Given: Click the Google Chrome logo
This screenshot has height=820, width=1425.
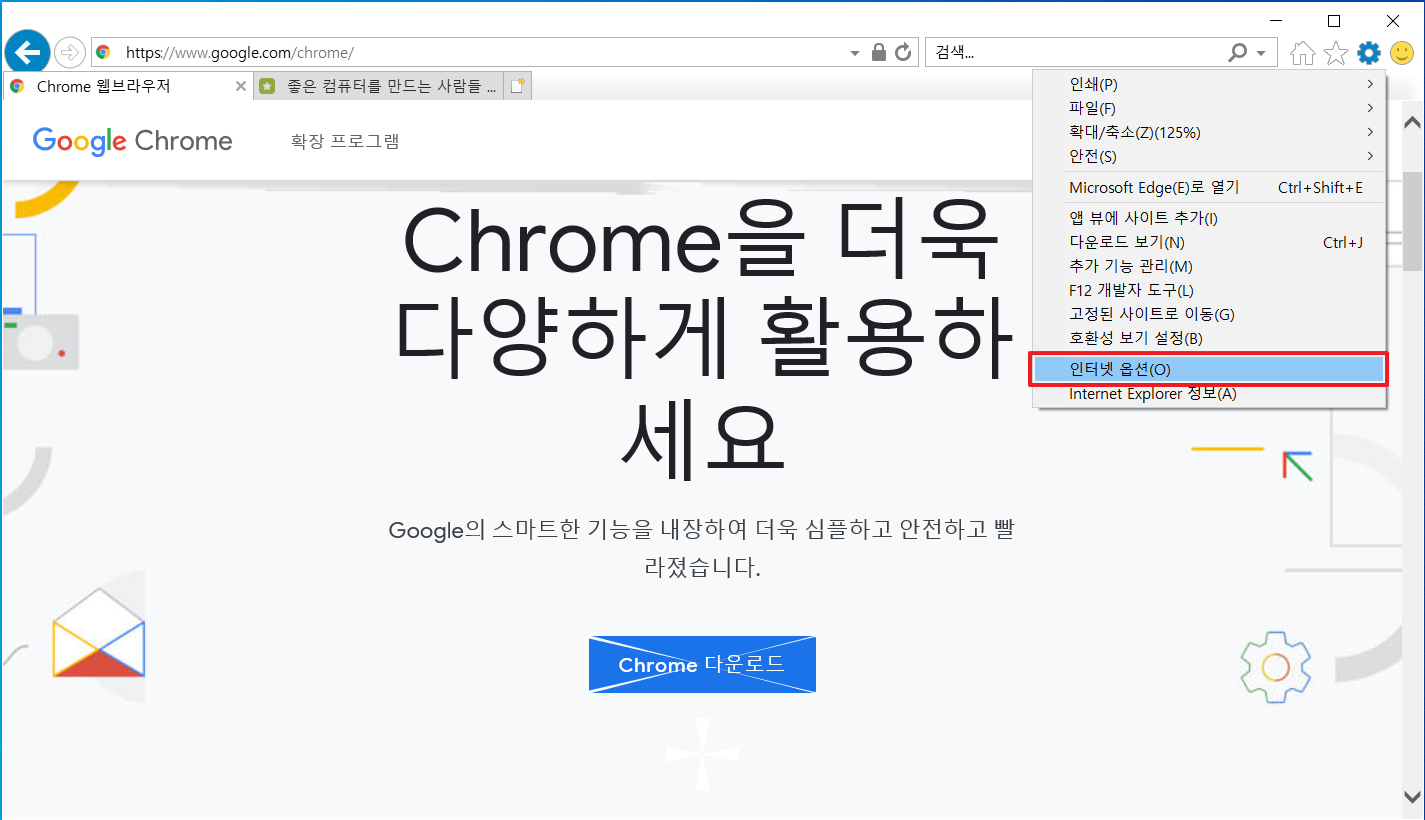Looking at the screenshot, I should pos(132,141).
